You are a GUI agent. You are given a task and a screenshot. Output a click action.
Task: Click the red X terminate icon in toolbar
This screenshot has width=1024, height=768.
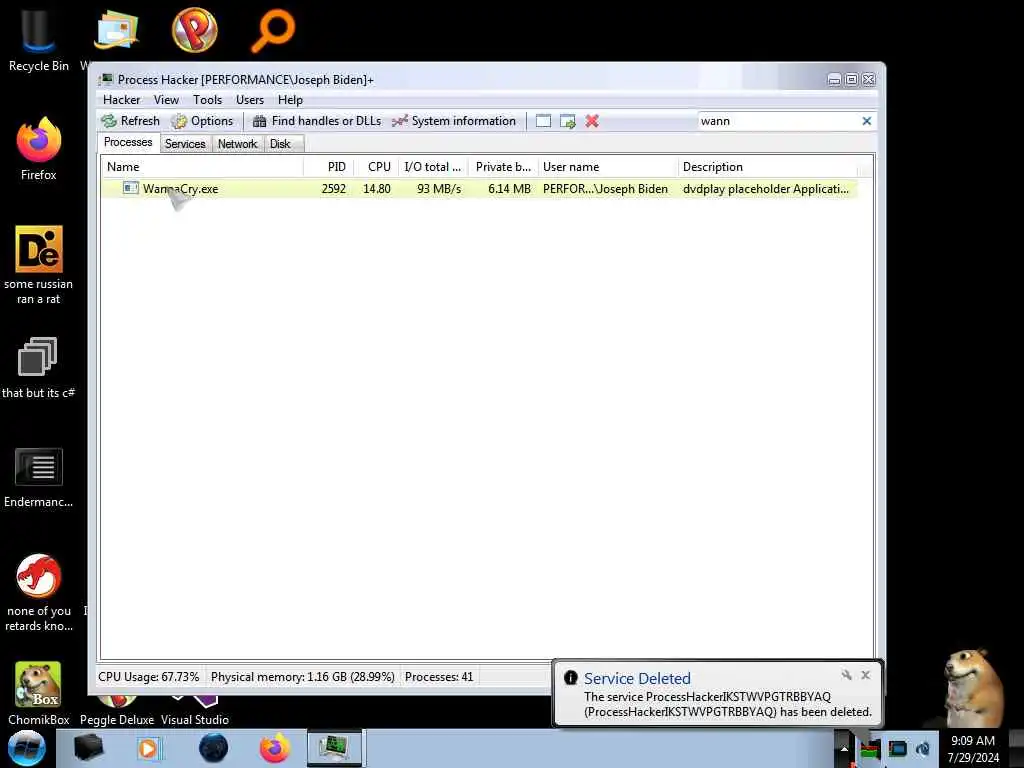[x=592, y=121]
